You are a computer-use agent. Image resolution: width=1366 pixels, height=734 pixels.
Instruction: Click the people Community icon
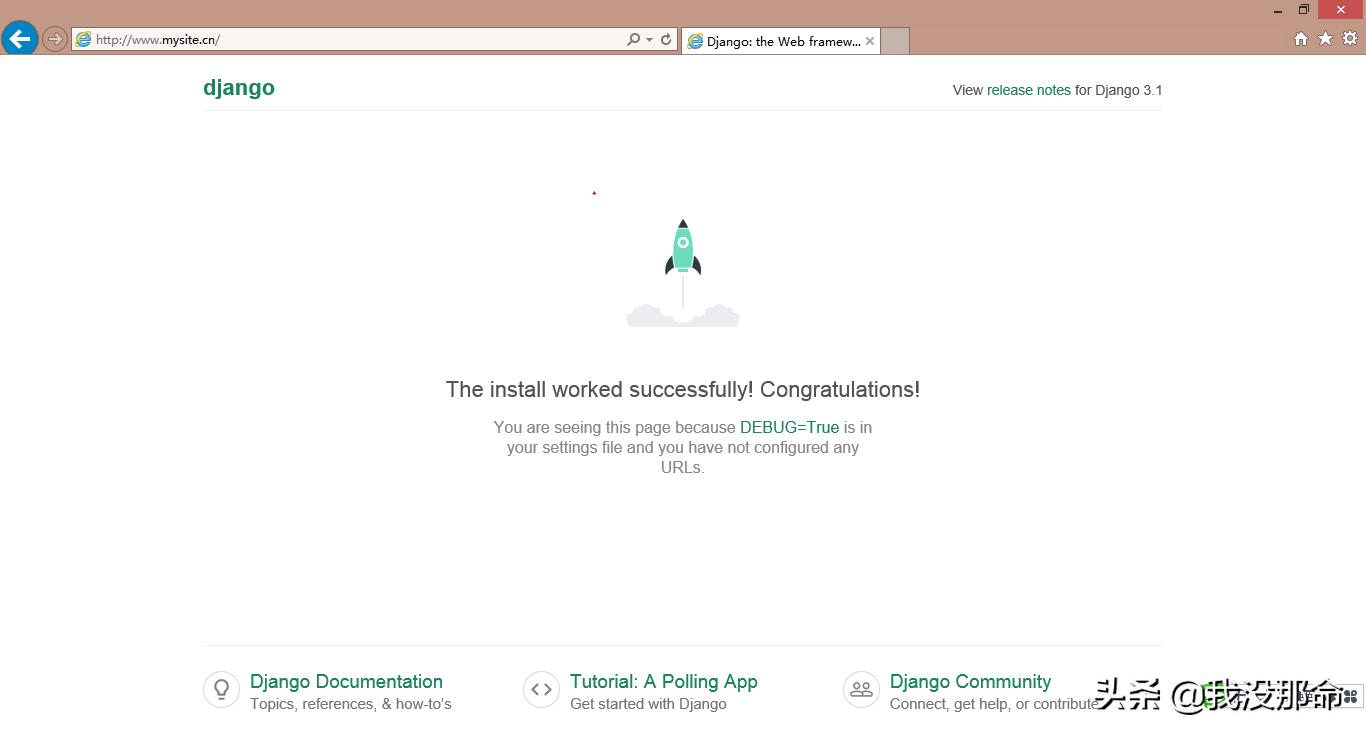862,689
